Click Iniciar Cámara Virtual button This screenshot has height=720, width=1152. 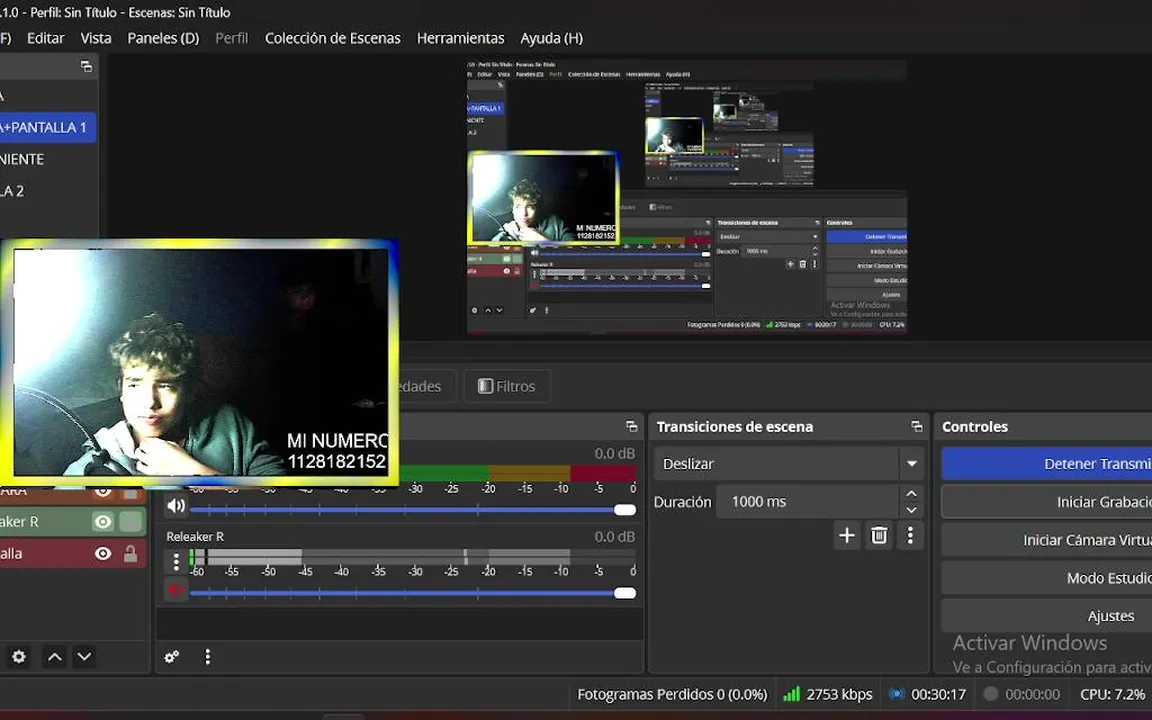1047,540
